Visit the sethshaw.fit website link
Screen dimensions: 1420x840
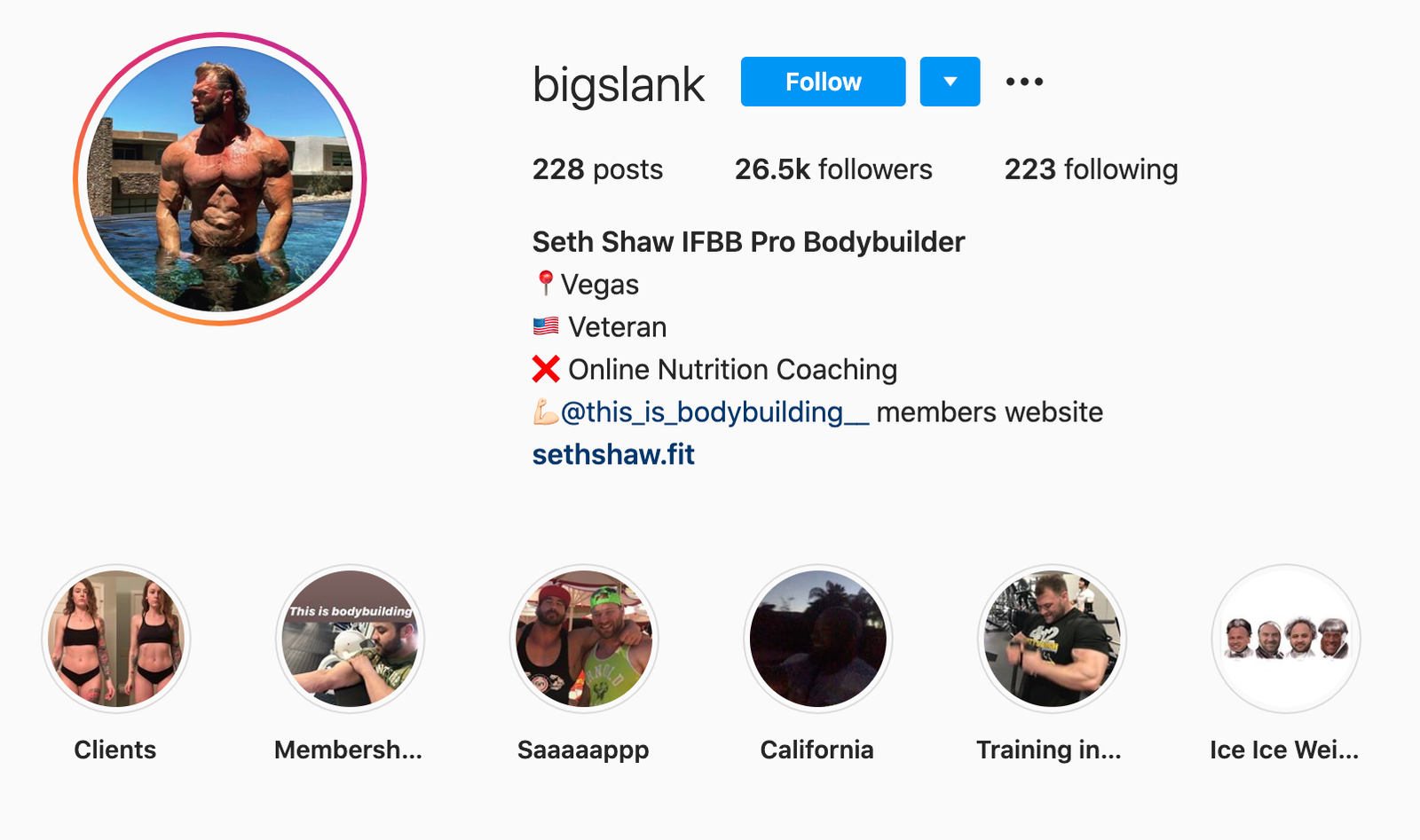tap(613, 454)
